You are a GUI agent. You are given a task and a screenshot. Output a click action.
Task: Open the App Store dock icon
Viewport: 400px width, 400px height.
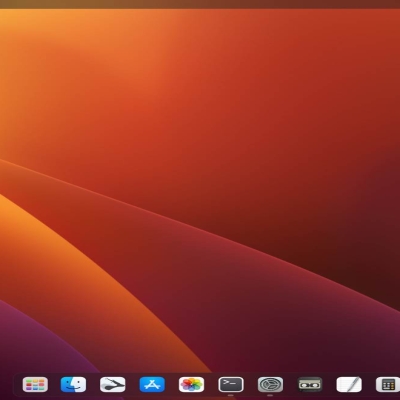coord(152,384)
